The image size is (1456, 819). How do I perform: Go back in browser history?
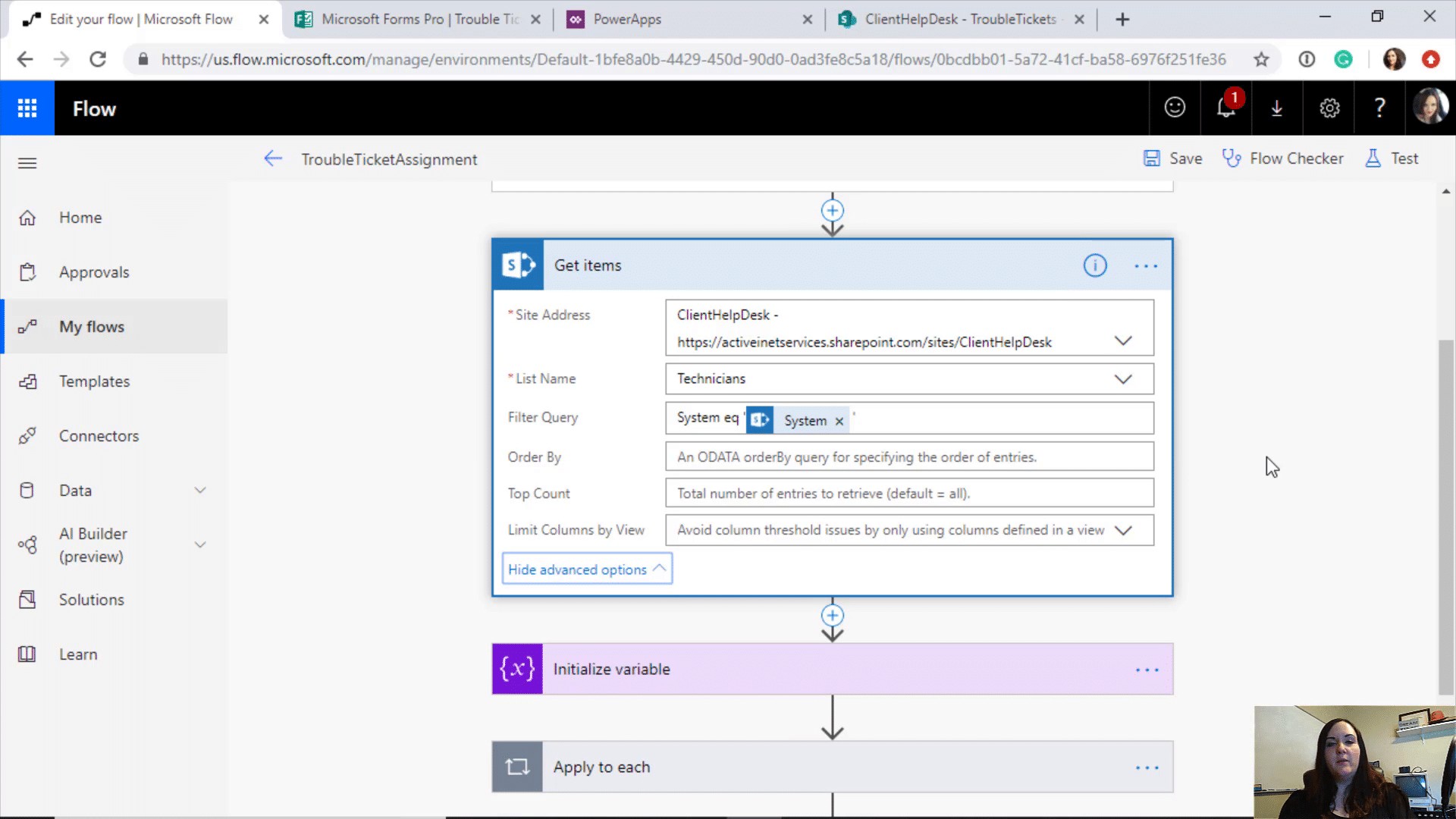(x=25, y=59)
